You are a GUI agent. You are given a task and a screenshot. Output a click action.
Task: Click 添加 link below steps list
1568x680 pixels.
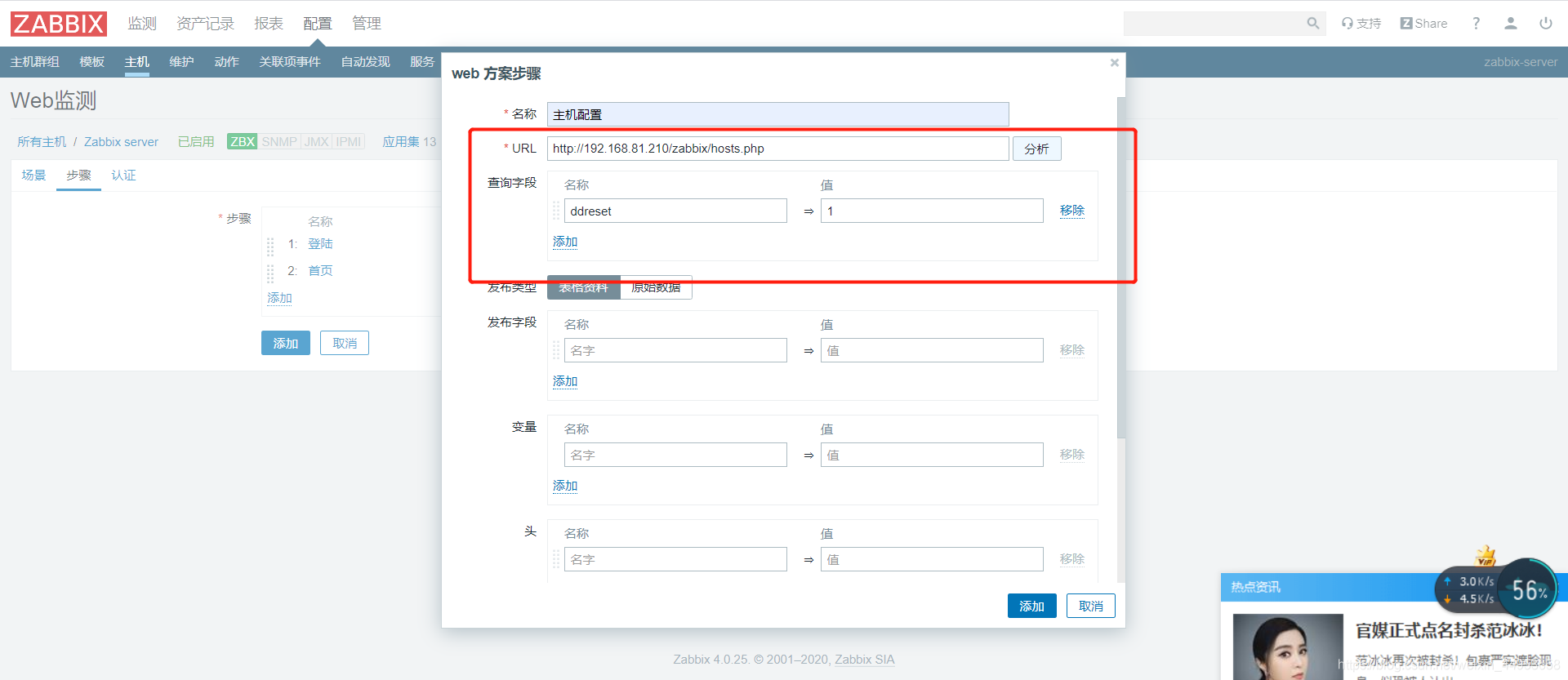point(279,298)
